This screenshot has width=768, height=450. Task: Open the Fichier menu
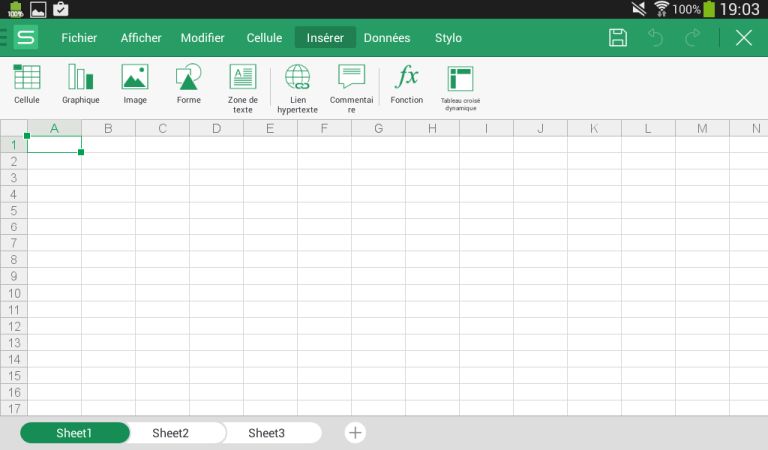79,38
